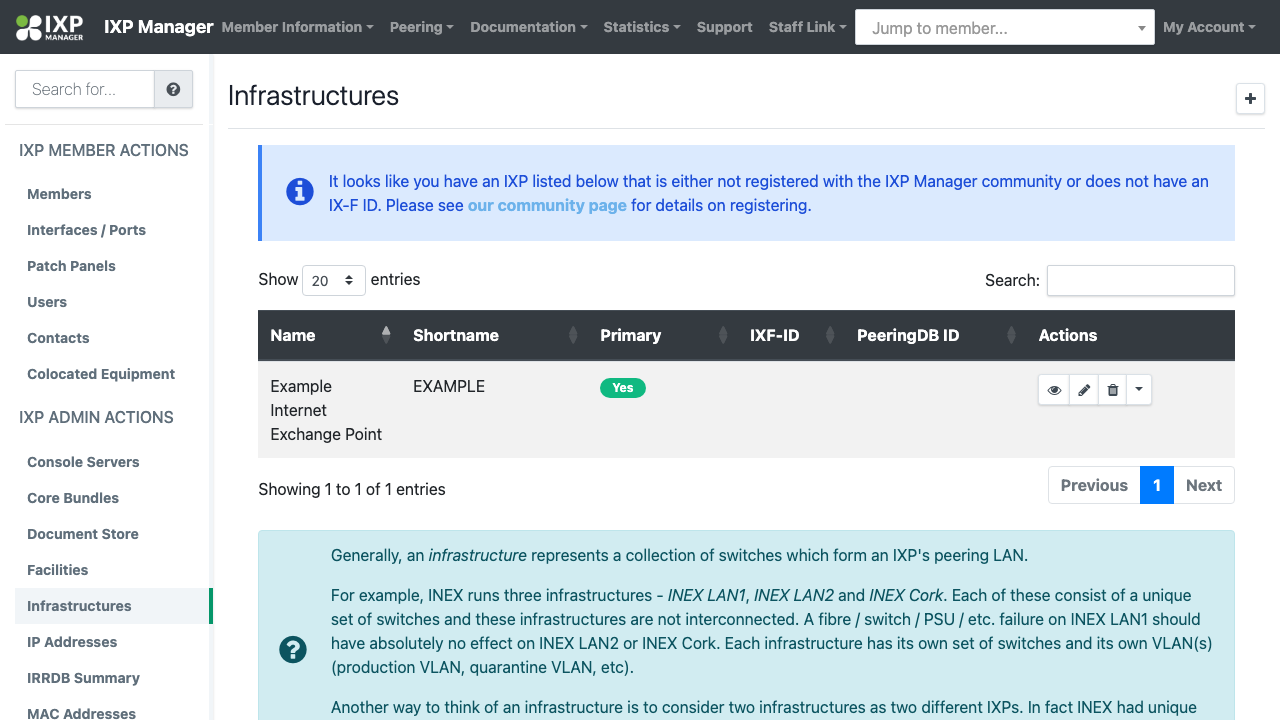This screenshot has height=720, width=1280.
Task: Open Interfaces / Ports in sidebar
Action: 86,230
